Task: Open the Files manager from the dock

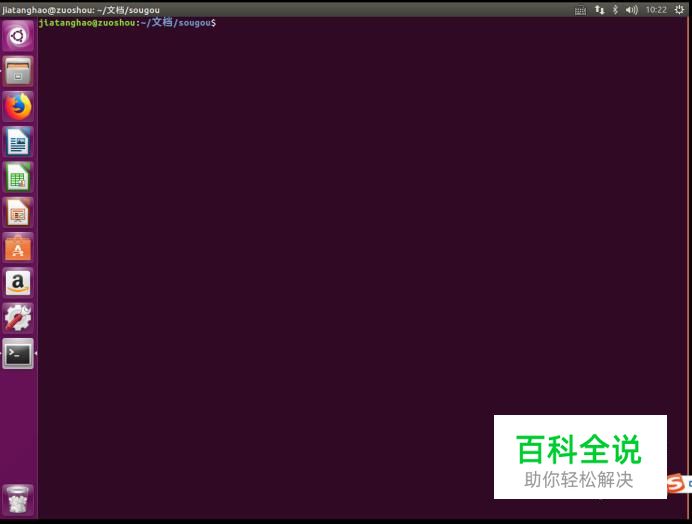Action: pos(18,71)
